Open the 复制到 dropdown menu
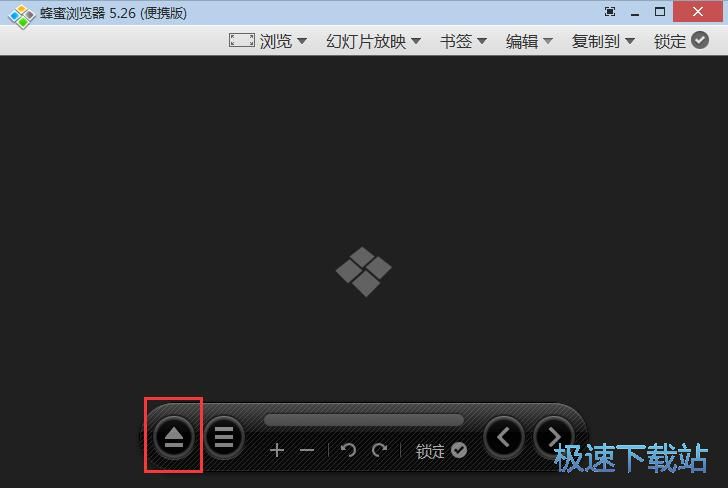Viewport: 728px width, 488px height. (603, 41)
